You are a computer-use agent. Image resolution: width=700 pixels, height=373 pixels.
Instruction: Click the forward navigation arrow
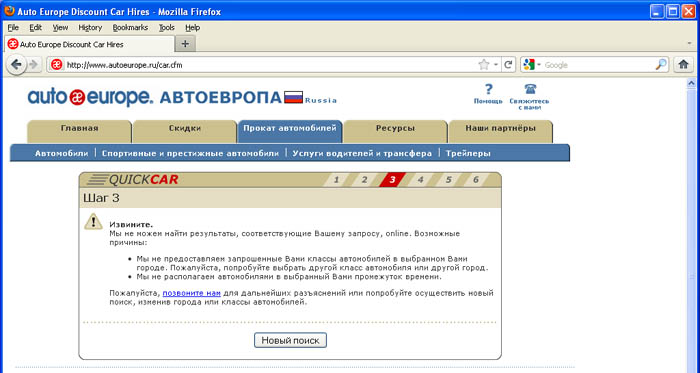click(x=33, y=65)
